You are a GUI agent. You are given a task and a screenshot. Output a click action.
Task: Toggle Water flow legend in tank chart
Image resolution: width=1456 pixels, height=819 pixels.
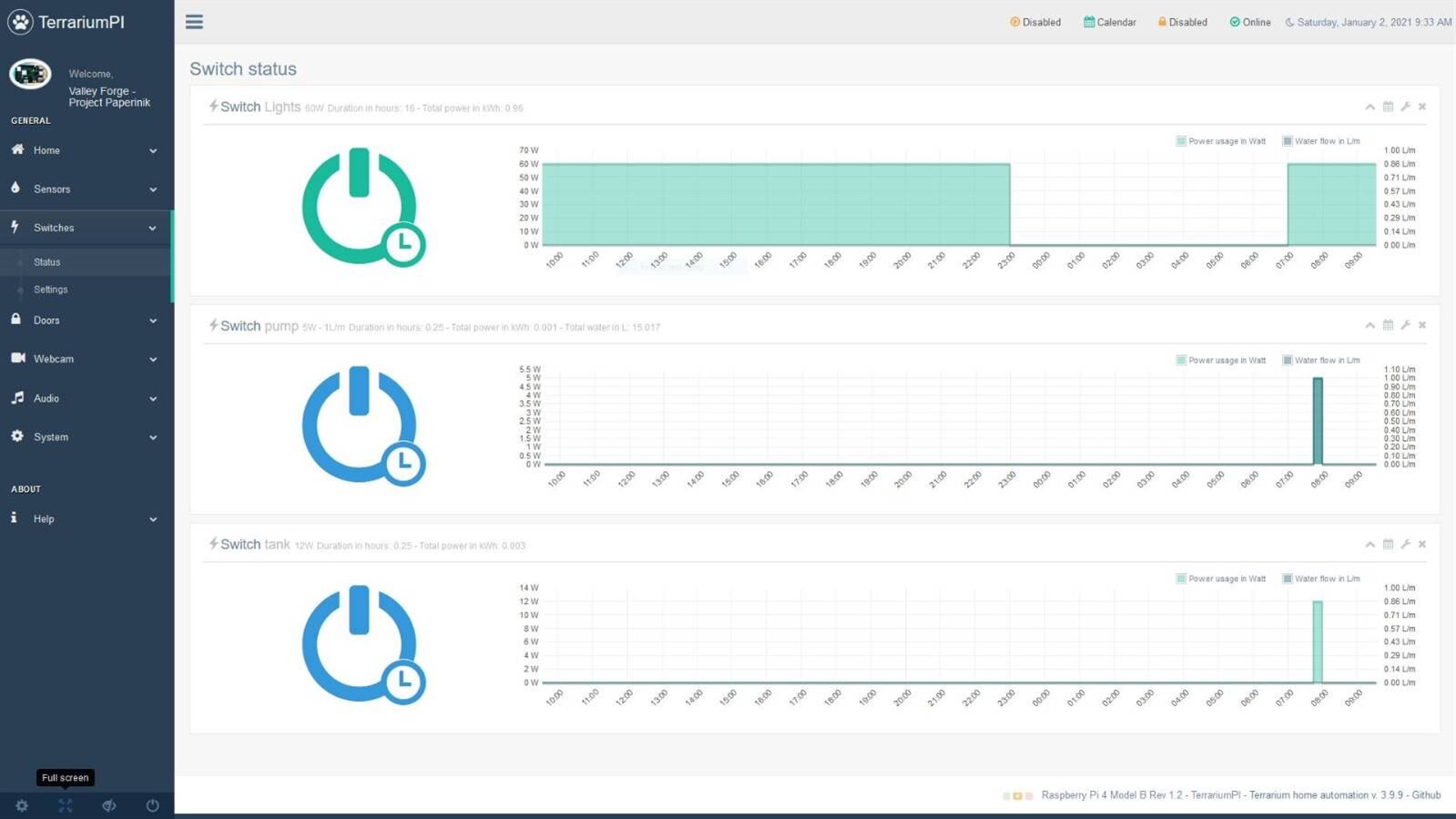pos(1321,578)
